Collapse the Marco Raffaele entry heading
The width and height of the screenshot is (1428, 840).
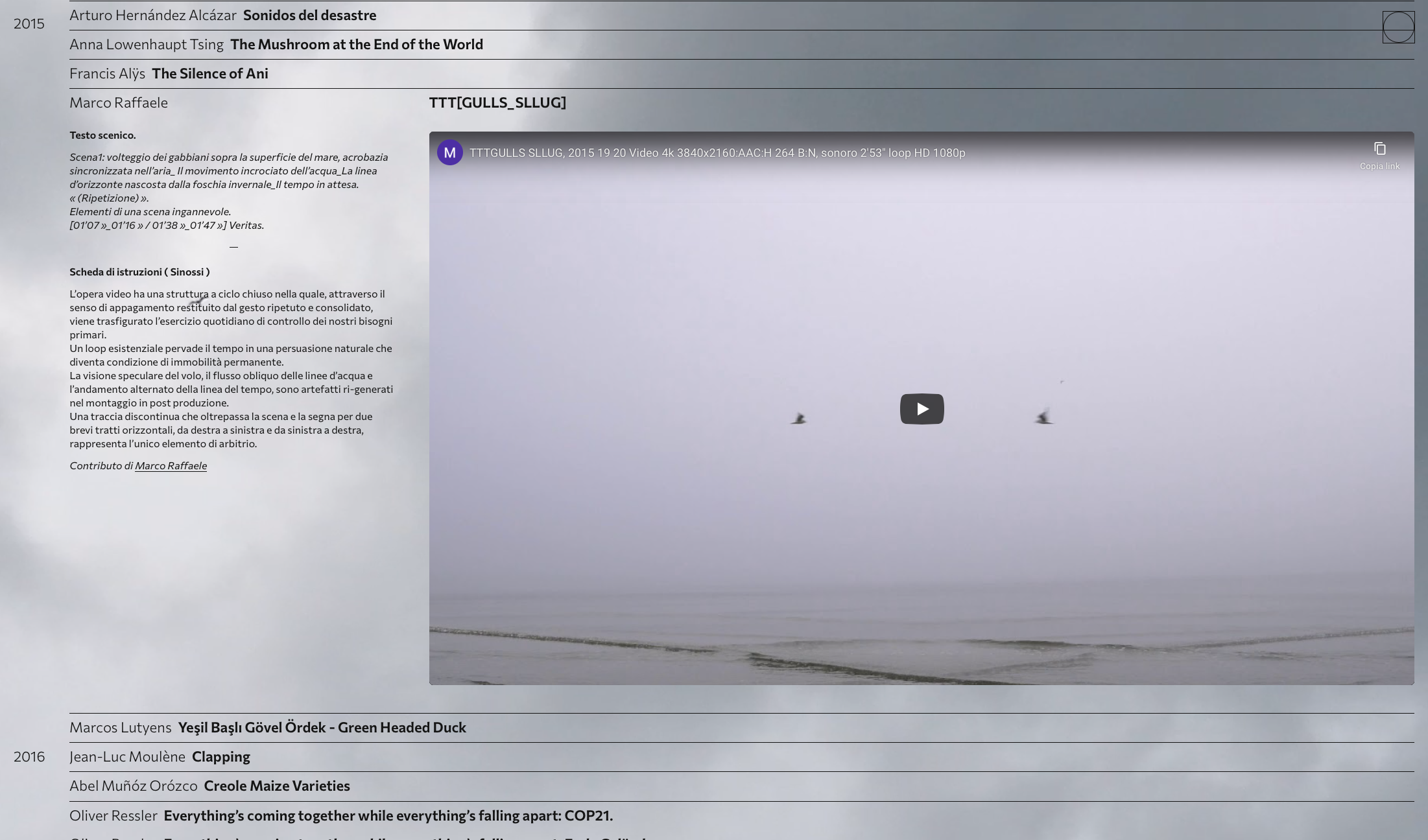119,102
